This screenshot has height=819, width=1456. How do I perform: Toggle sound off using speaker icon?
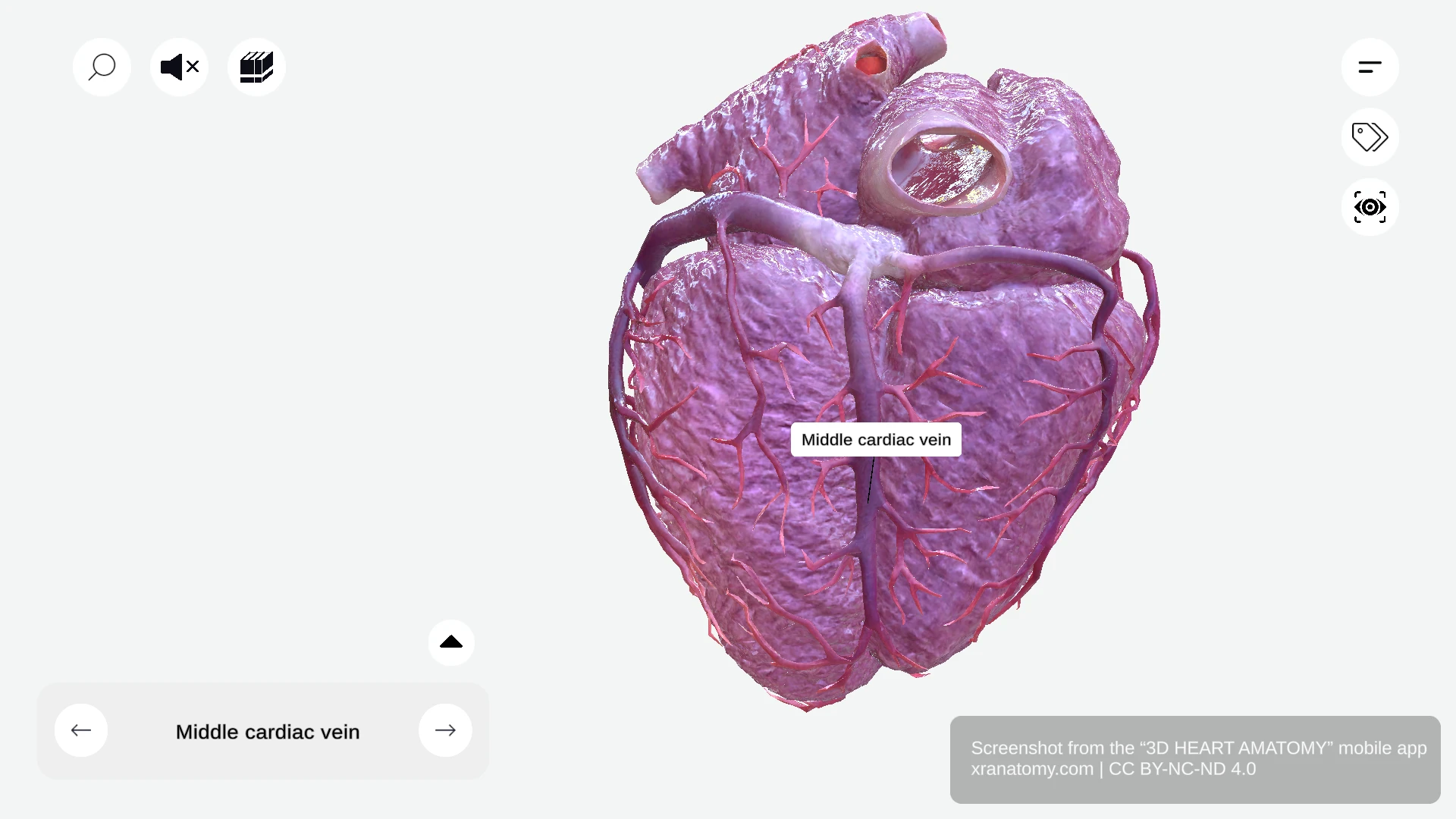179,67
